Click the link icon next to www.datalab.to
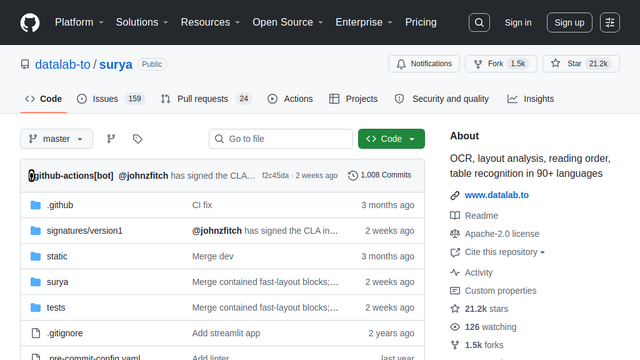The height and width of the screenshot is (360, 640). tap(455, 196)
